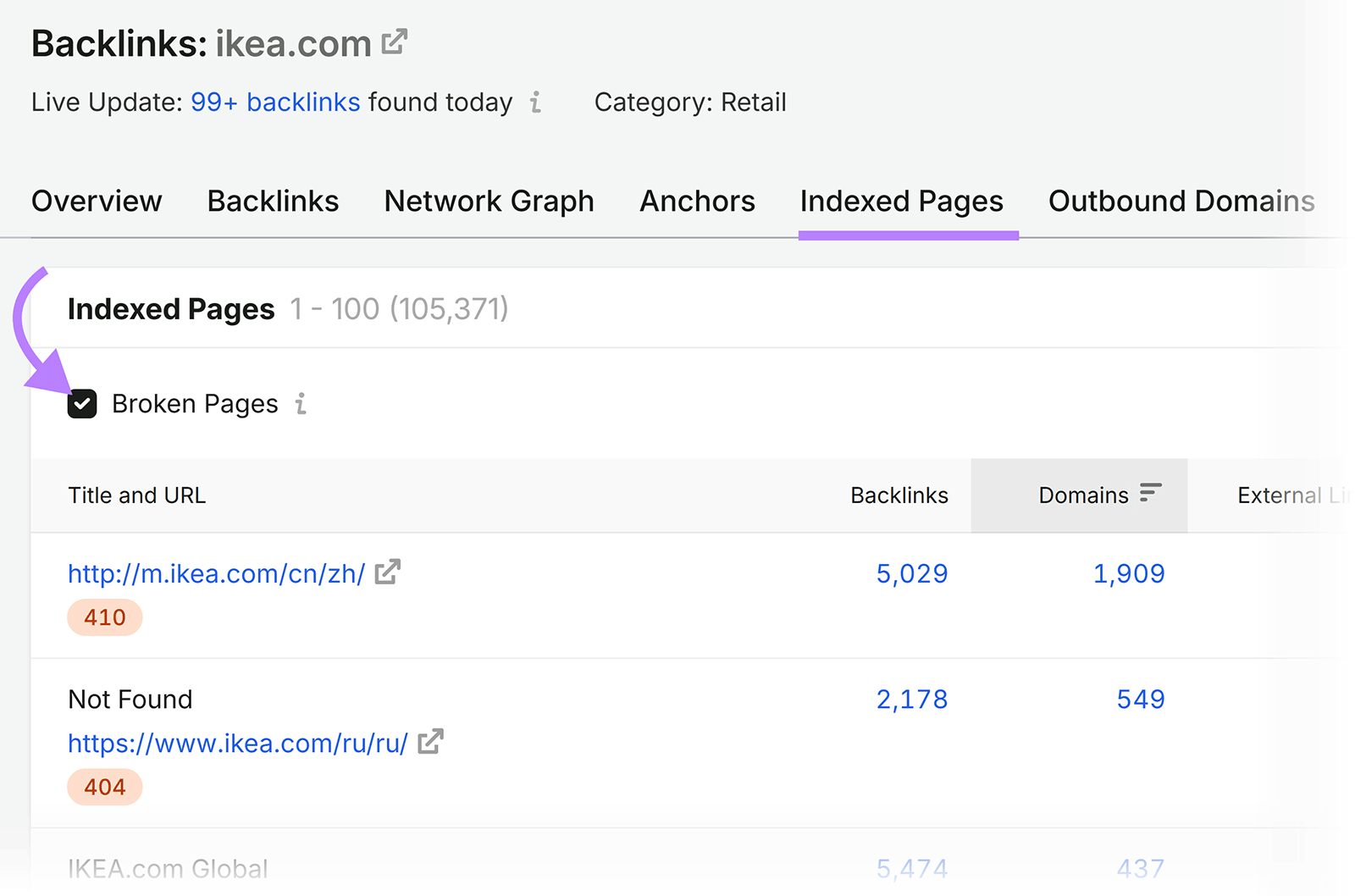Open ikea.com external link icon in header
The width and height of the screenshot is (1355, 896).
pyautogui.click(x=395, y=41)
